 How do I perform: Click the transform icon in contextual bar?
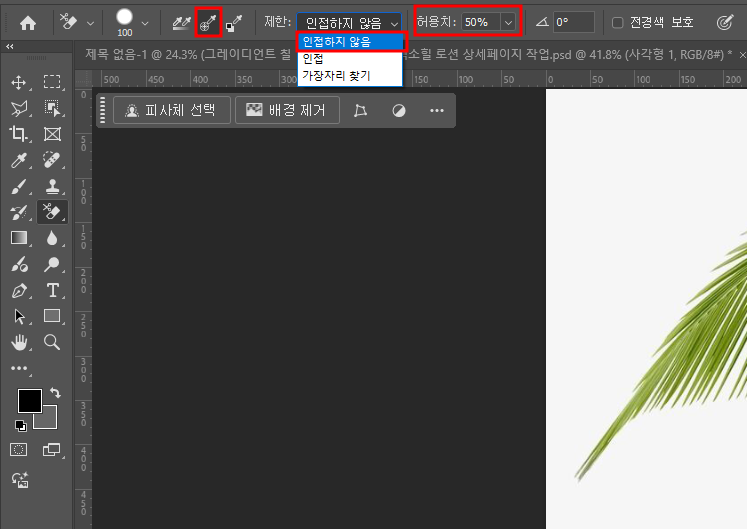360,111
